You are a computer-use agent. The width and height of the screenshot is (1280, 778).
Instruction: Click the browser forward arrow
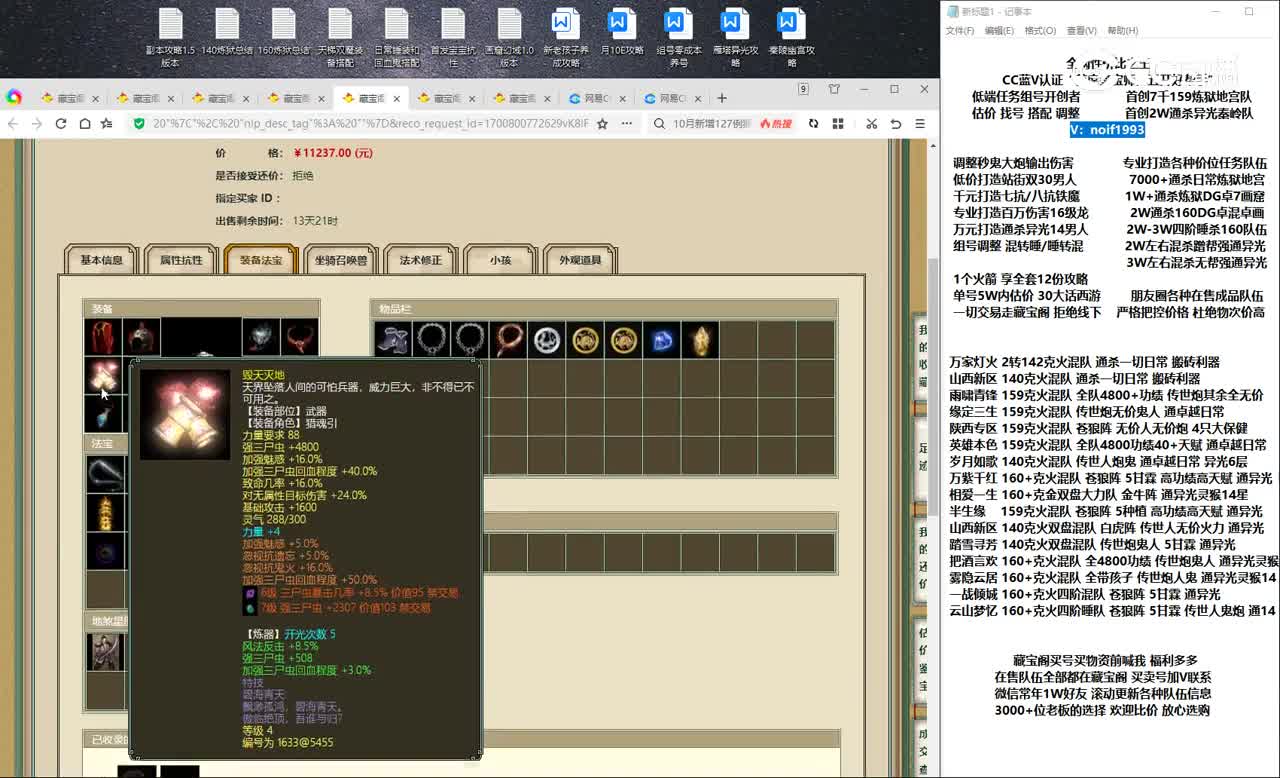tap(37, 123)
